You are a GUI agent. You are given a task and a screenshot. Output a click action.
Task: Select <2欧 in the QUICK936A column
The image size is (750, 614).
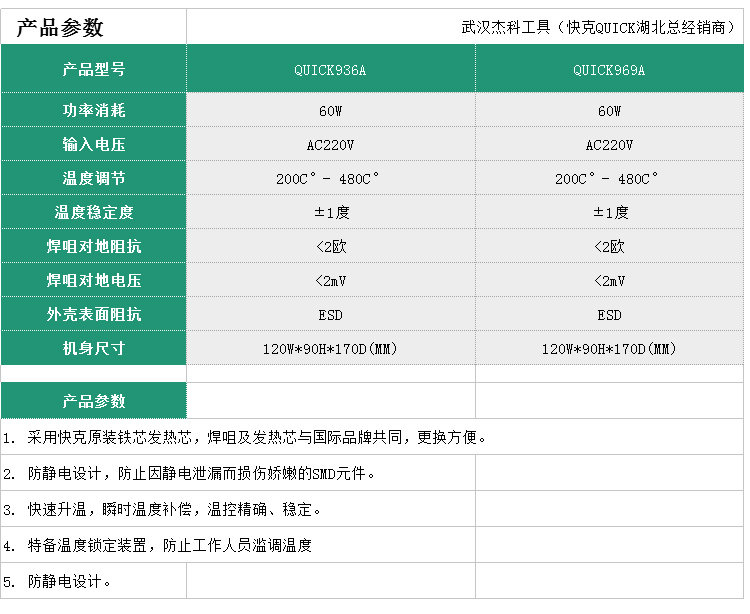pyautogui.click(x=331, y=247)
